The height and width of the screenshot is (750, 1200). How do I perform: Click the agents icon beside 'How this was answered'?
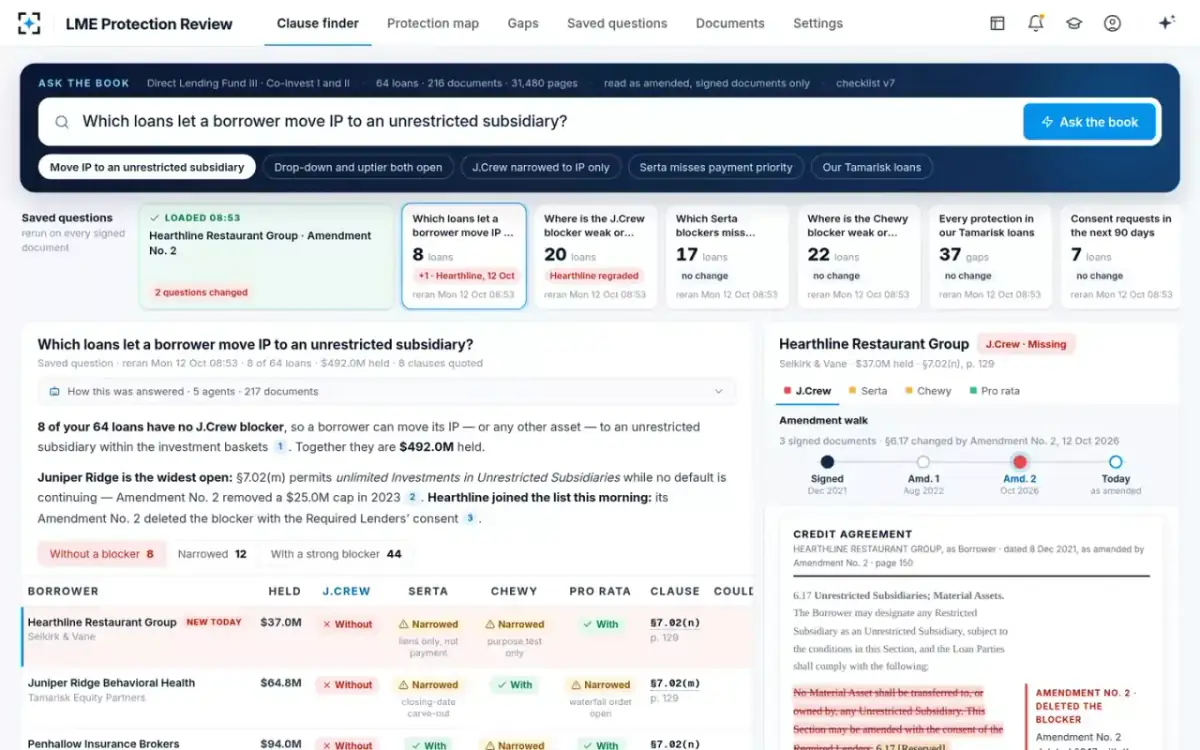coord(54,392)
